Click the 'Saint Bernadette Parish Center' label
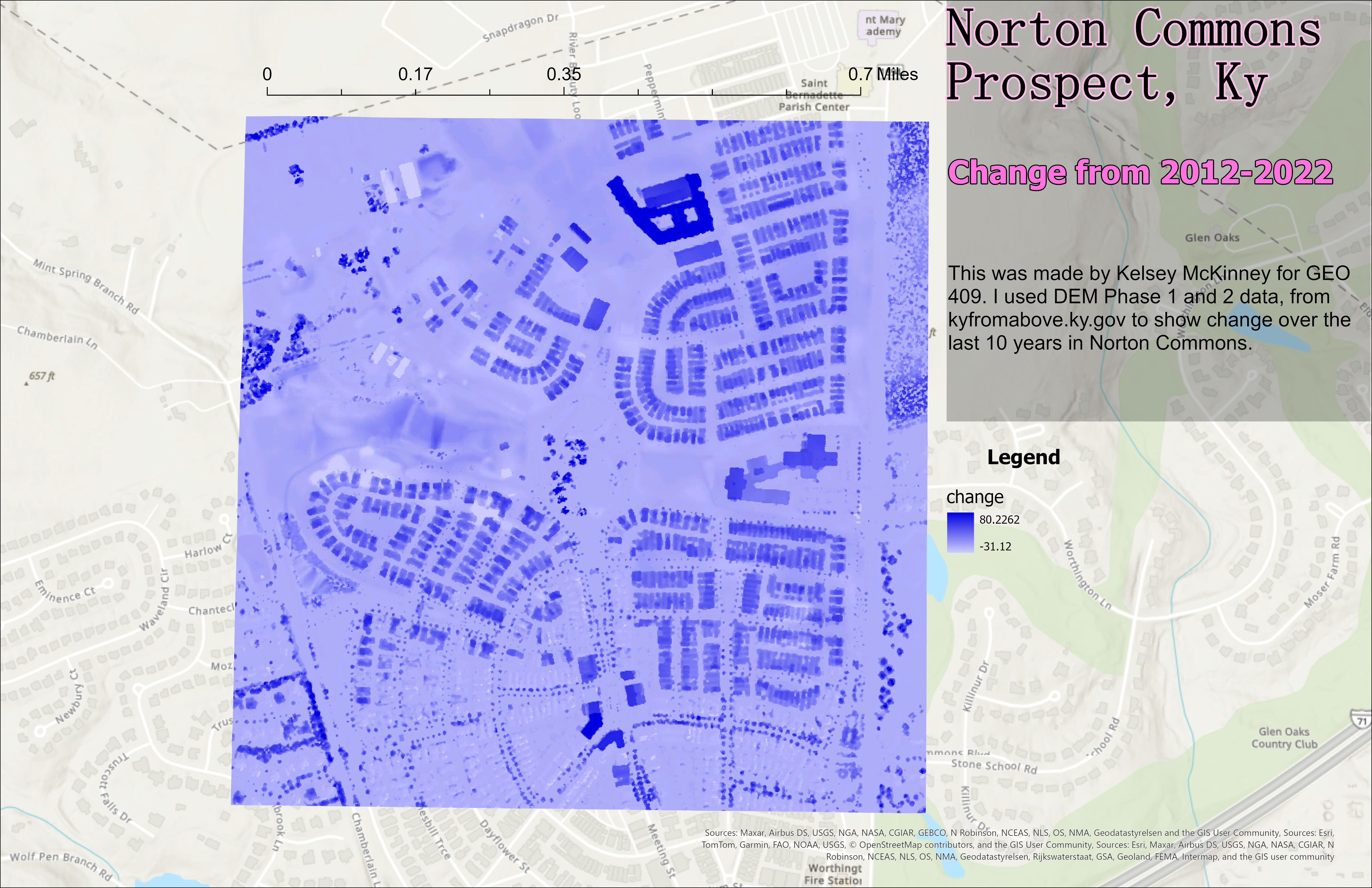The width and height of the screenshot is (1372, 888). coord(815,95)
